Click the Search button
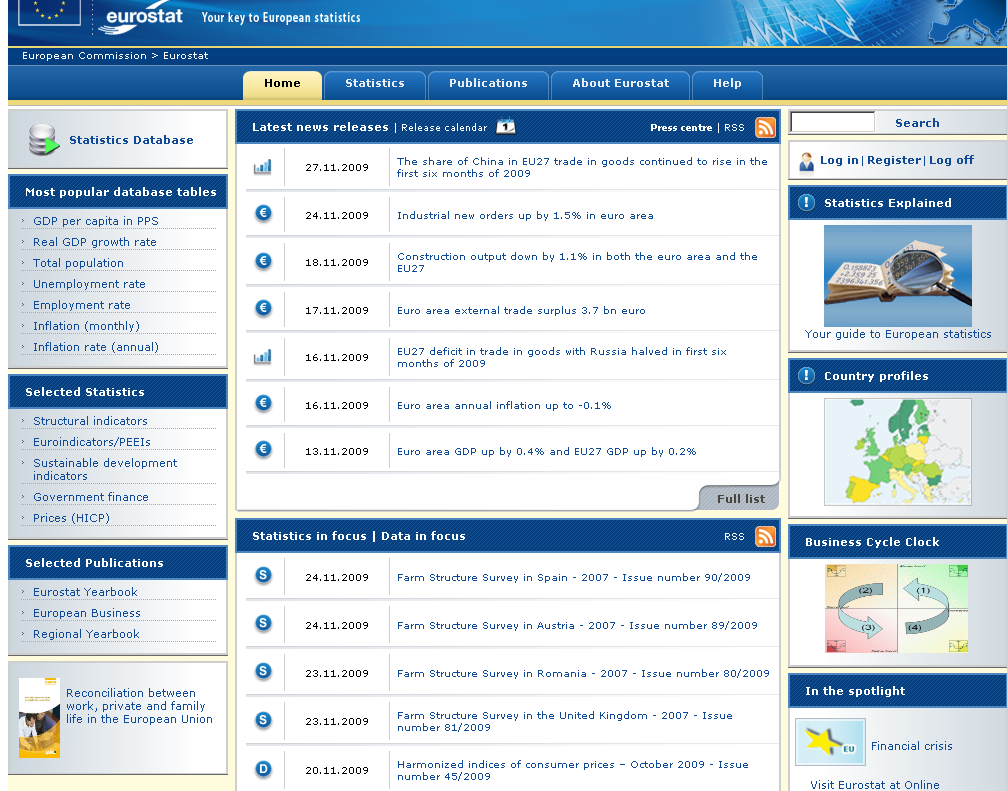 (x=917, y=123)
